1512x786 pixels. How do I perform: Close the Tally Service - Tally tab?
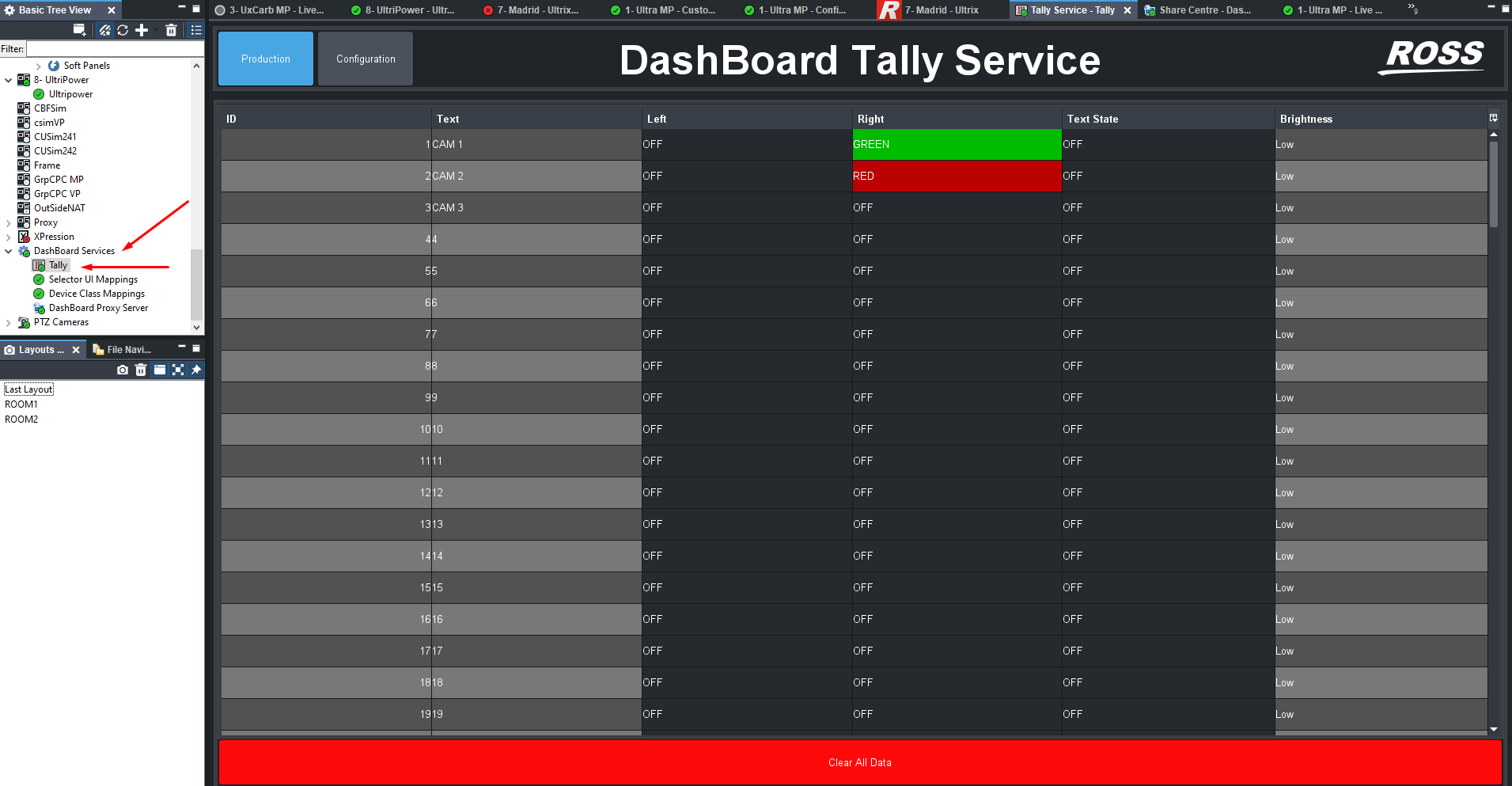click(1127, 10)
